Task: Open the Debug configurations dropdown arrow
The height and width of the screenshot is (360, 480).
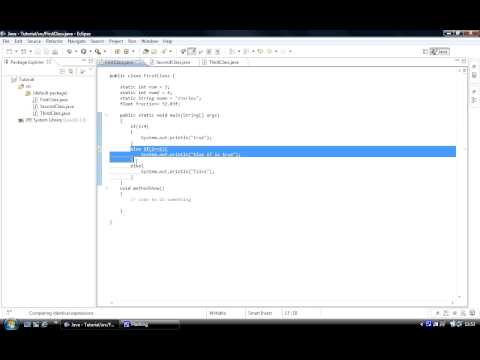Action: pyautogui.click(x=76, y=51)
